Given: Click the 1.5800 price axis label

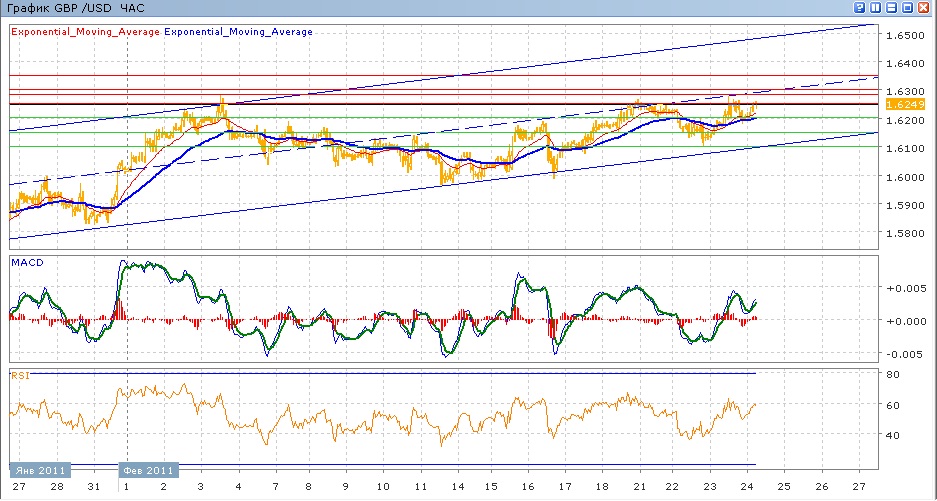Looking at the screenshot, I should pyautogui.click(x=904, y=233).
